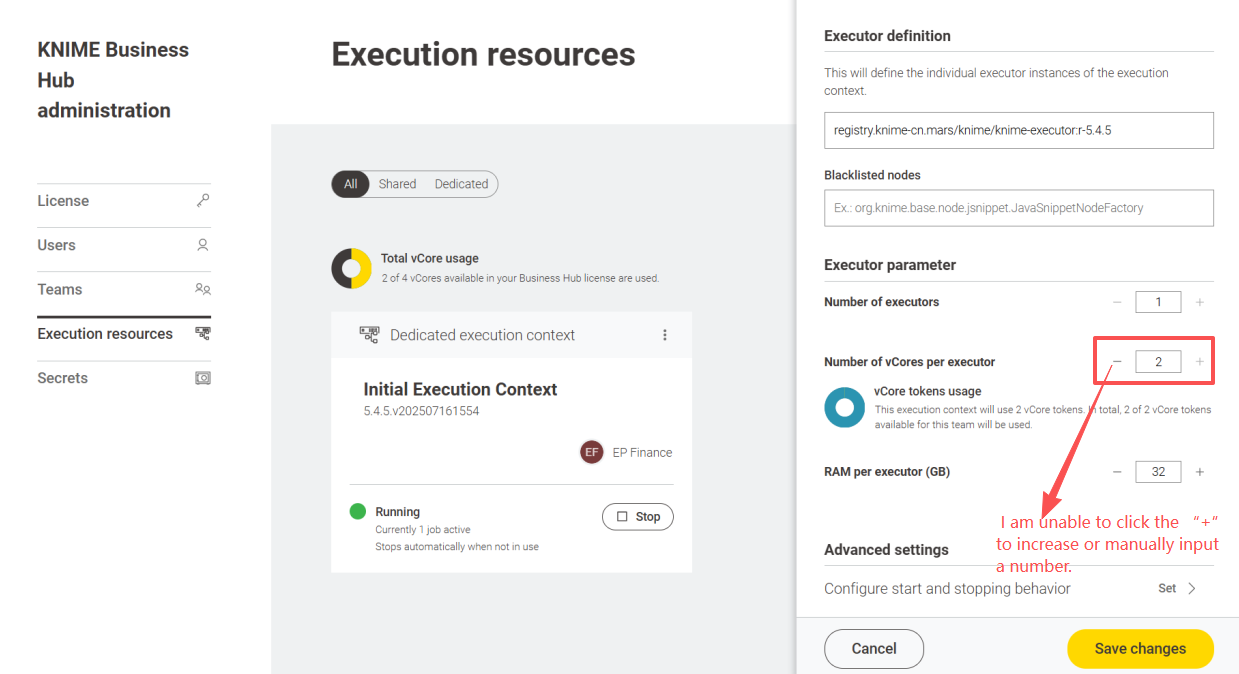Open the execution context three-dot menu
This screenshot has width=1239, height=674.
point(665,335)
